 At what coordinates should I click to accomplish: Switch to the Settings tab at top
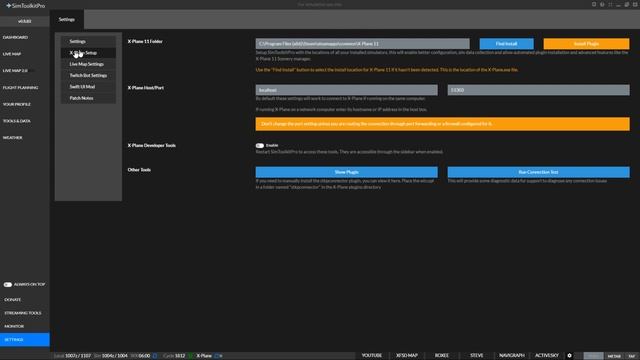67,20
